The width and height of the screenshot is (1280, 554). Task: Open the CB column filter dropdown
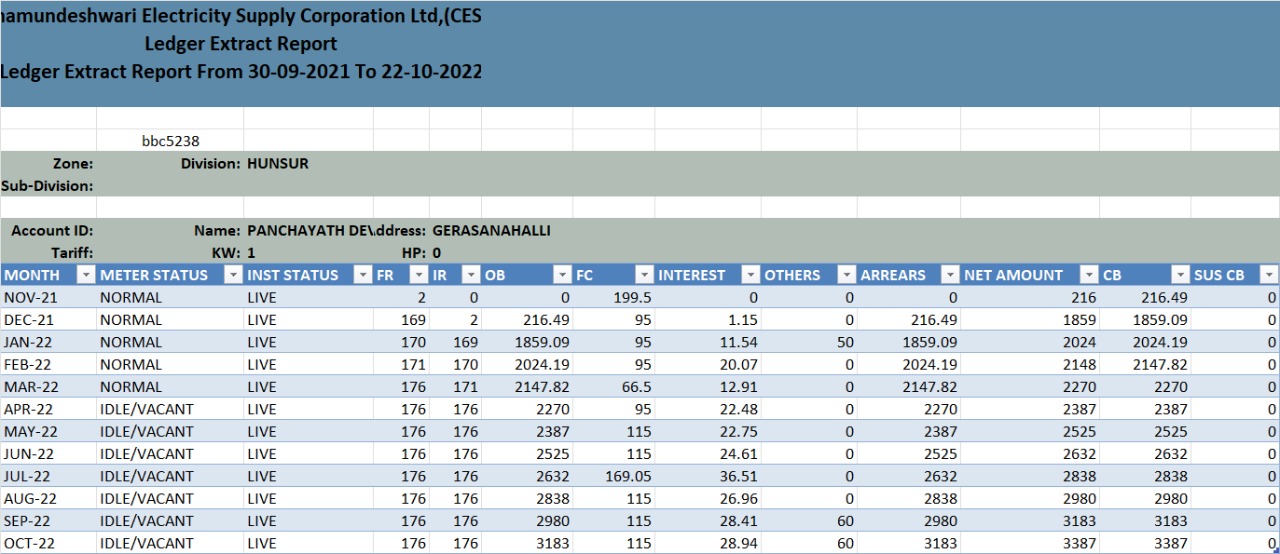coord(1181,275)
